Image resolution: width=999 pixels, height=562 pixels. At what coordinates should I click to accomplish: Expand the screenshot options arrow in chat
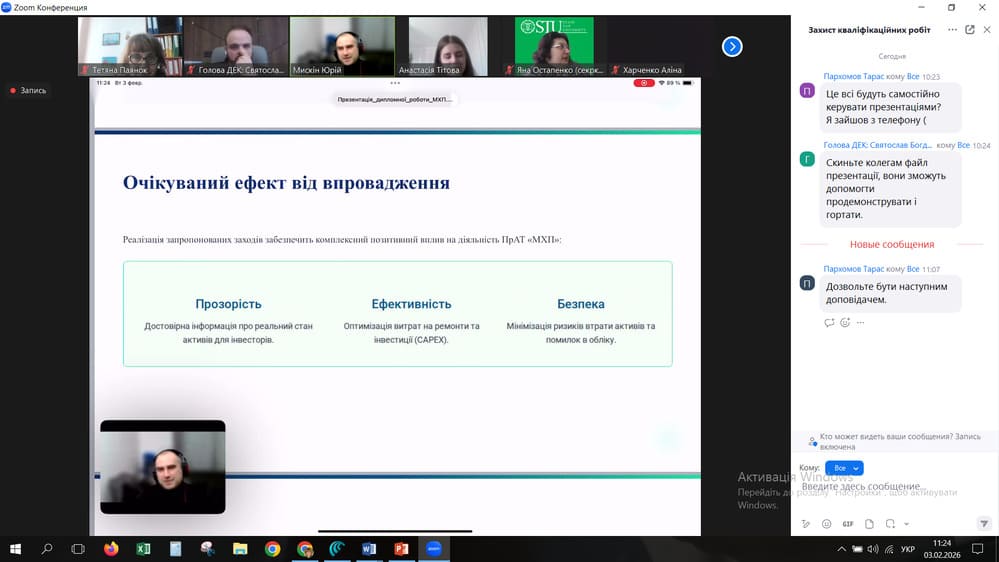pyautogui.click(x=906, y=524)
